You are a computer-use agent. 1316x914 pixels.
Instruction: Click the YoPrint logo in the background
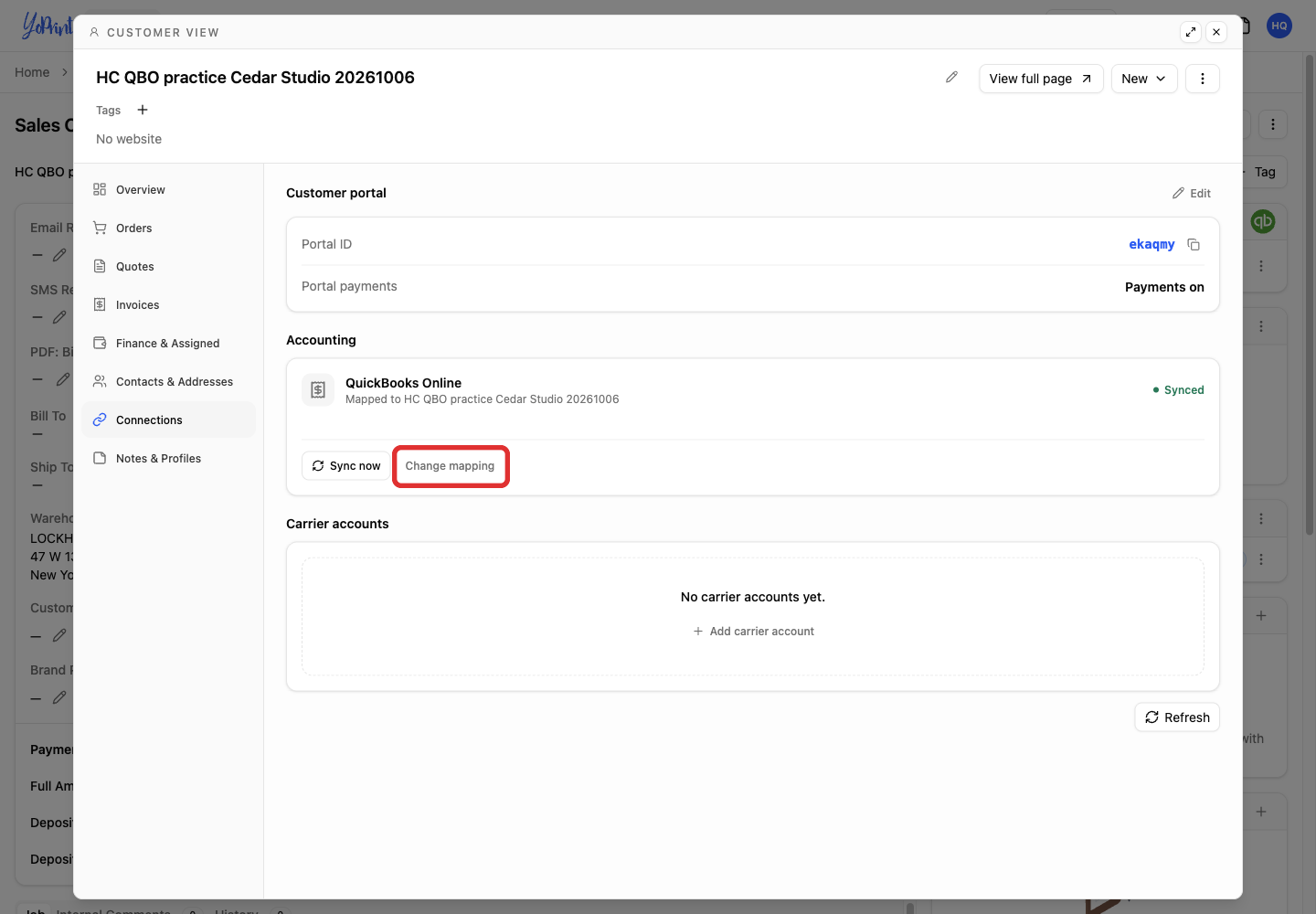coord(47,26)
